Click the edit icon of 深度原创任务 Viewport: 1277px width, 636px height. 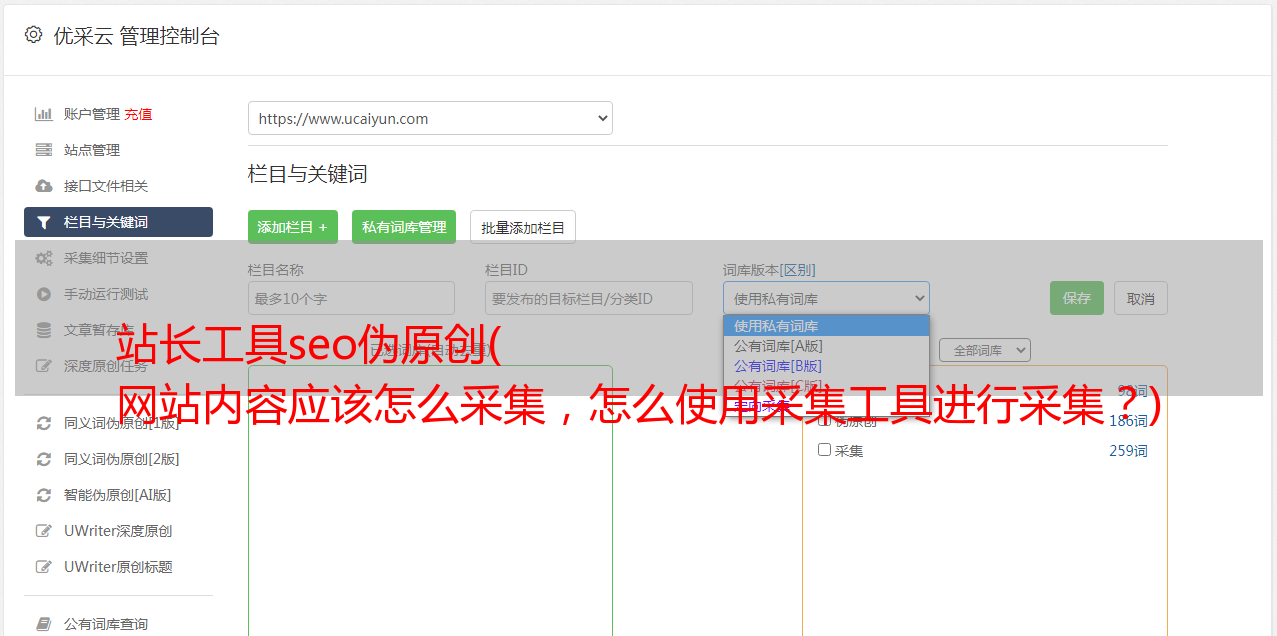(x=44, y=366)
